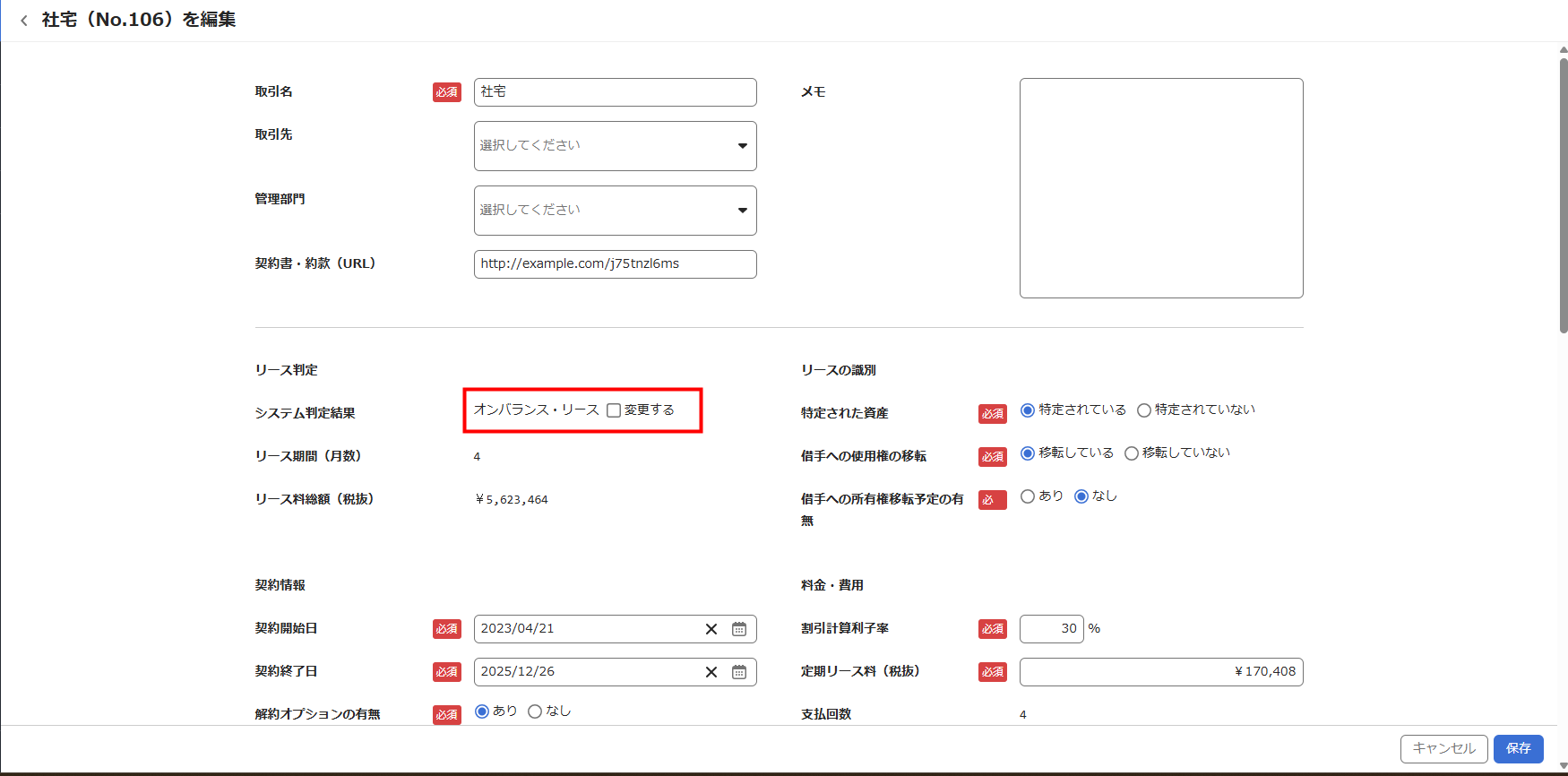The height and width of the screenshot is (776, 1568).
Task: Open calendar picker for 契約終了日
Action: [739, 672]
